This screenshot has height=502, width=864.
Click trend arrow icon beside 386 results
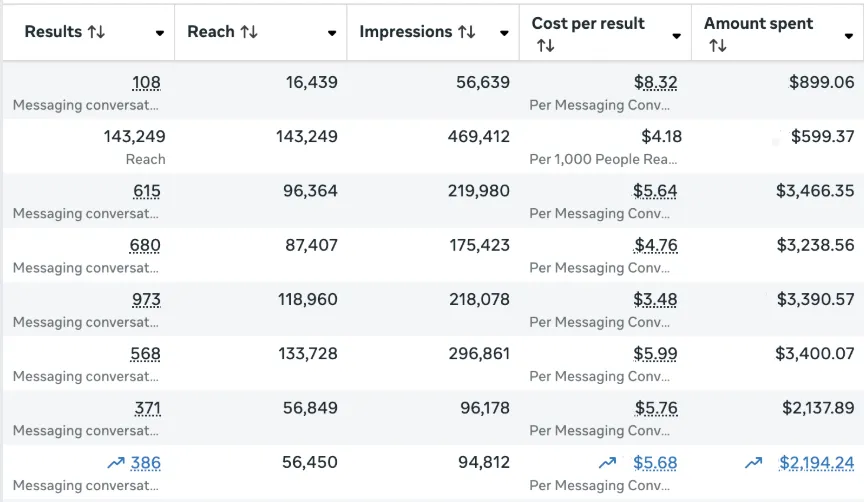115,463
